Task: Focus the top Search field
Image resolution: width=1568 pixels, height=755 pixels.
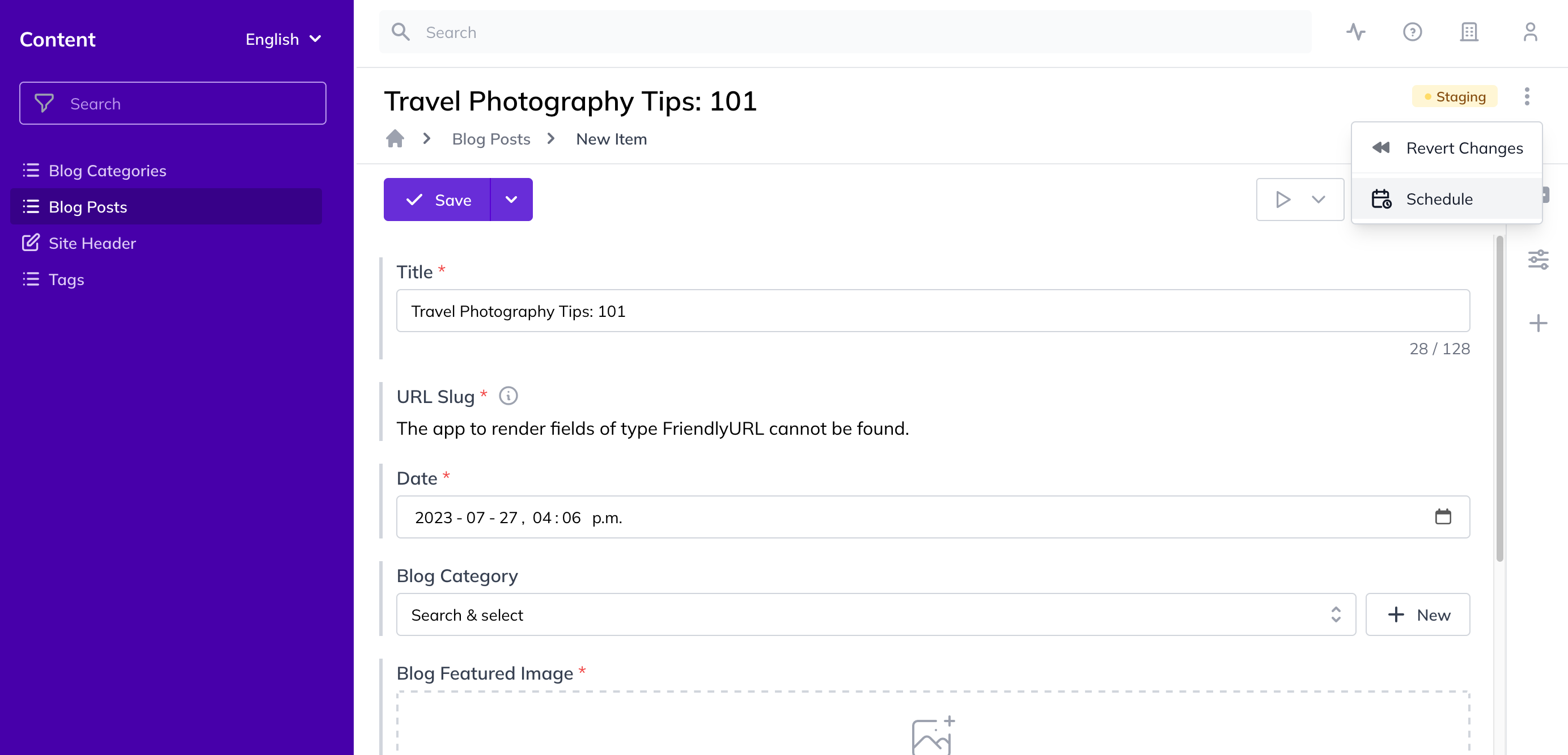Action: tap(845, 32)
